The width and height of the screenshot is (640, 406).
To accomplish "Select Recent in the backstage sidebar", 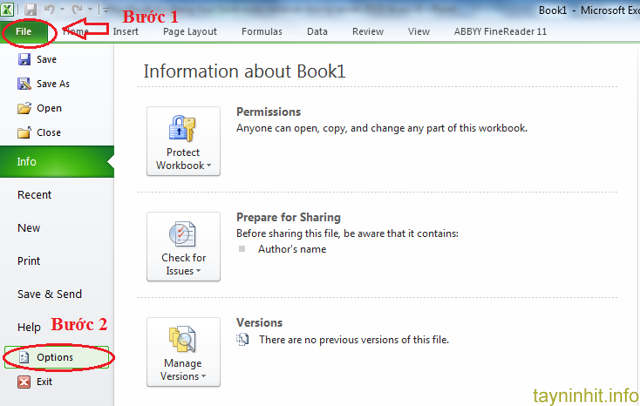I will pos(35,195).
